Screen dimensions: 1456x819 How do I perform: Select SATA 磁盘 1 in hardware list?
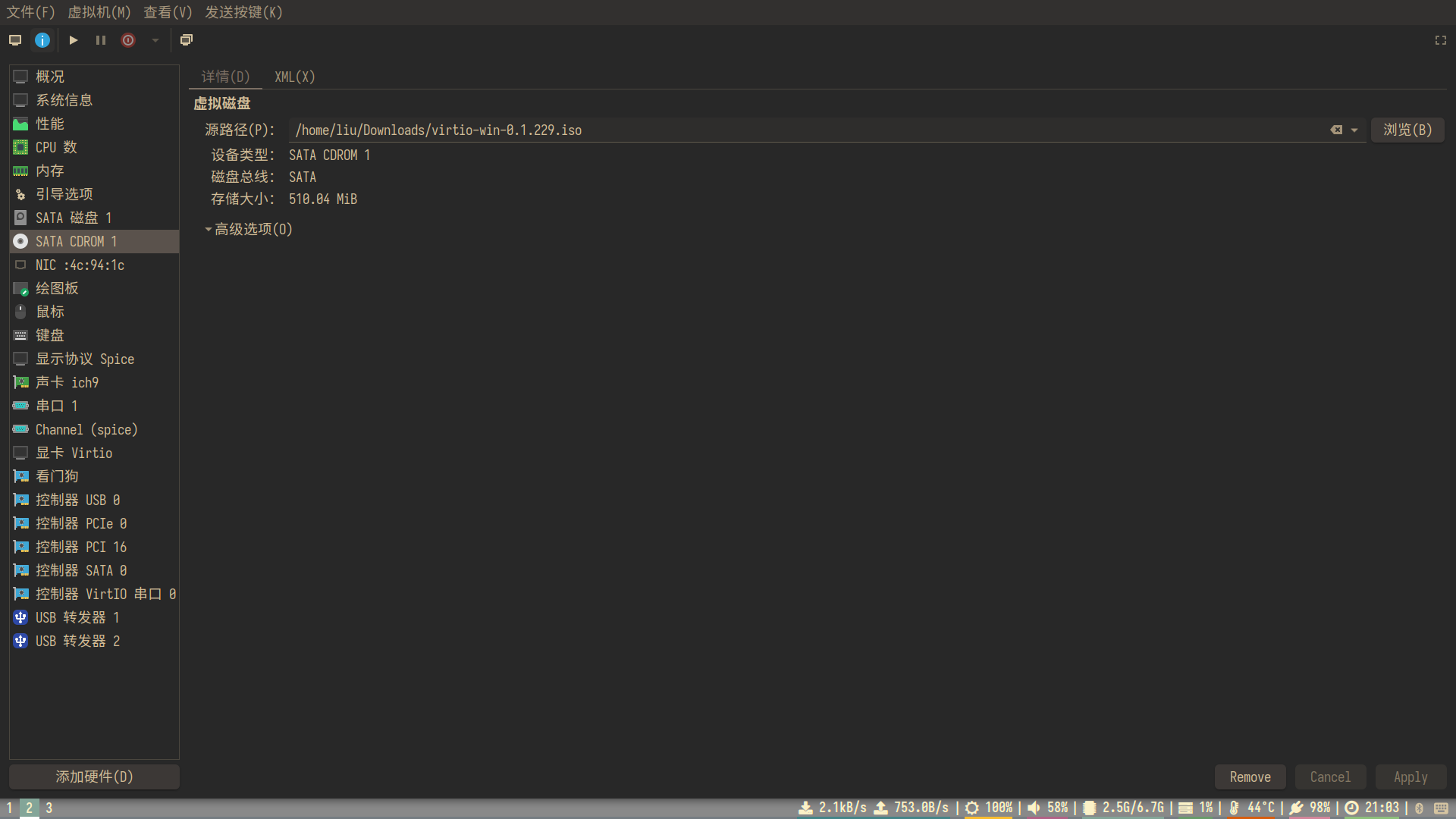(x=74, y=218)
